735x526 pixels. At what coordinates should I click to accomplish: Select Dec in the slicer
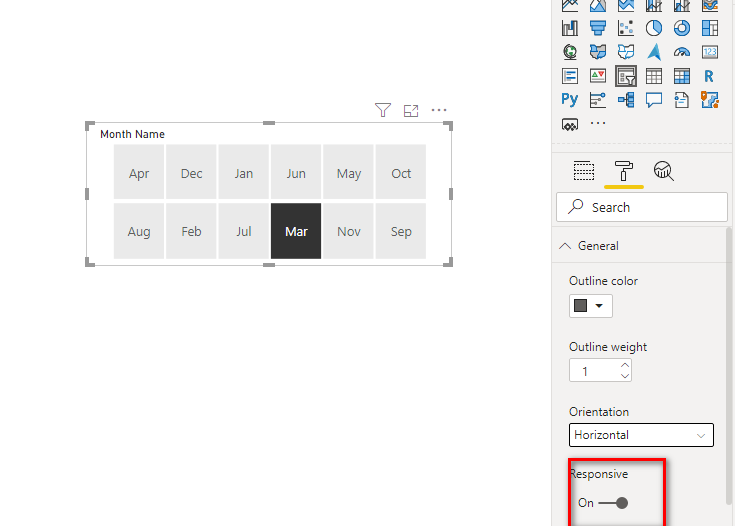191,173
